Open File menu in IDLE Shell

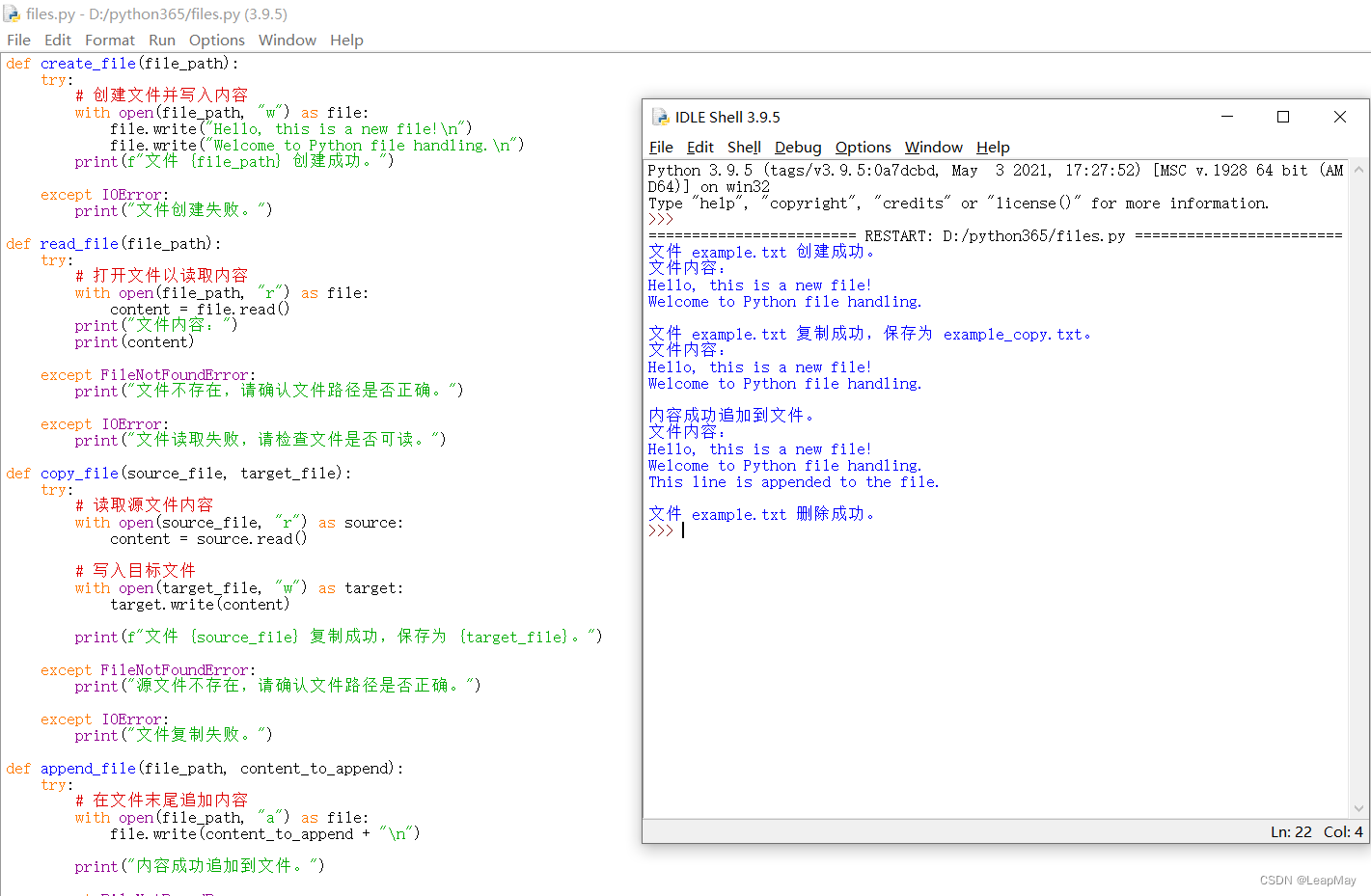pos(661,147)
